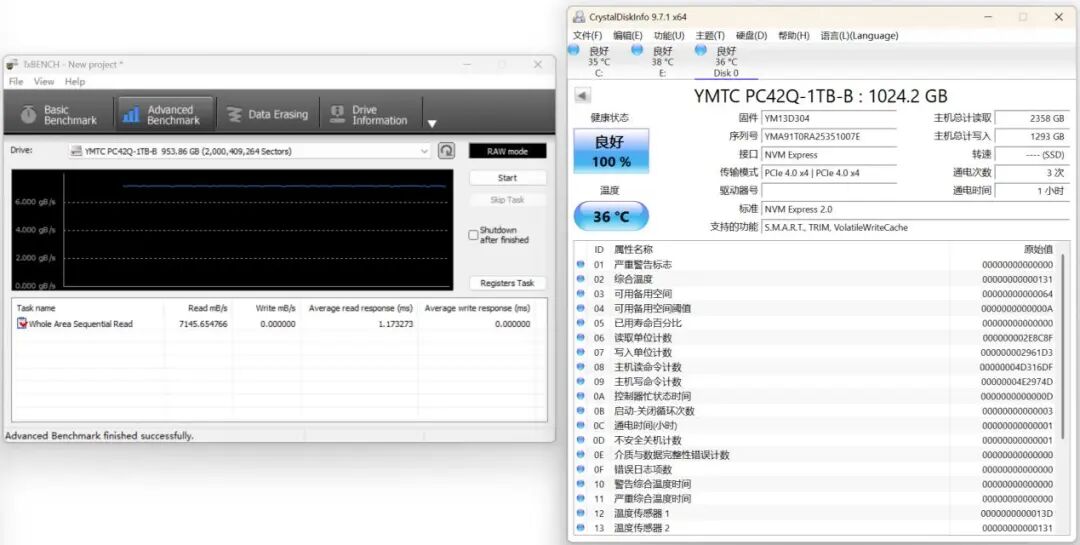Click the firmware field YM13D304

(829, 119)
